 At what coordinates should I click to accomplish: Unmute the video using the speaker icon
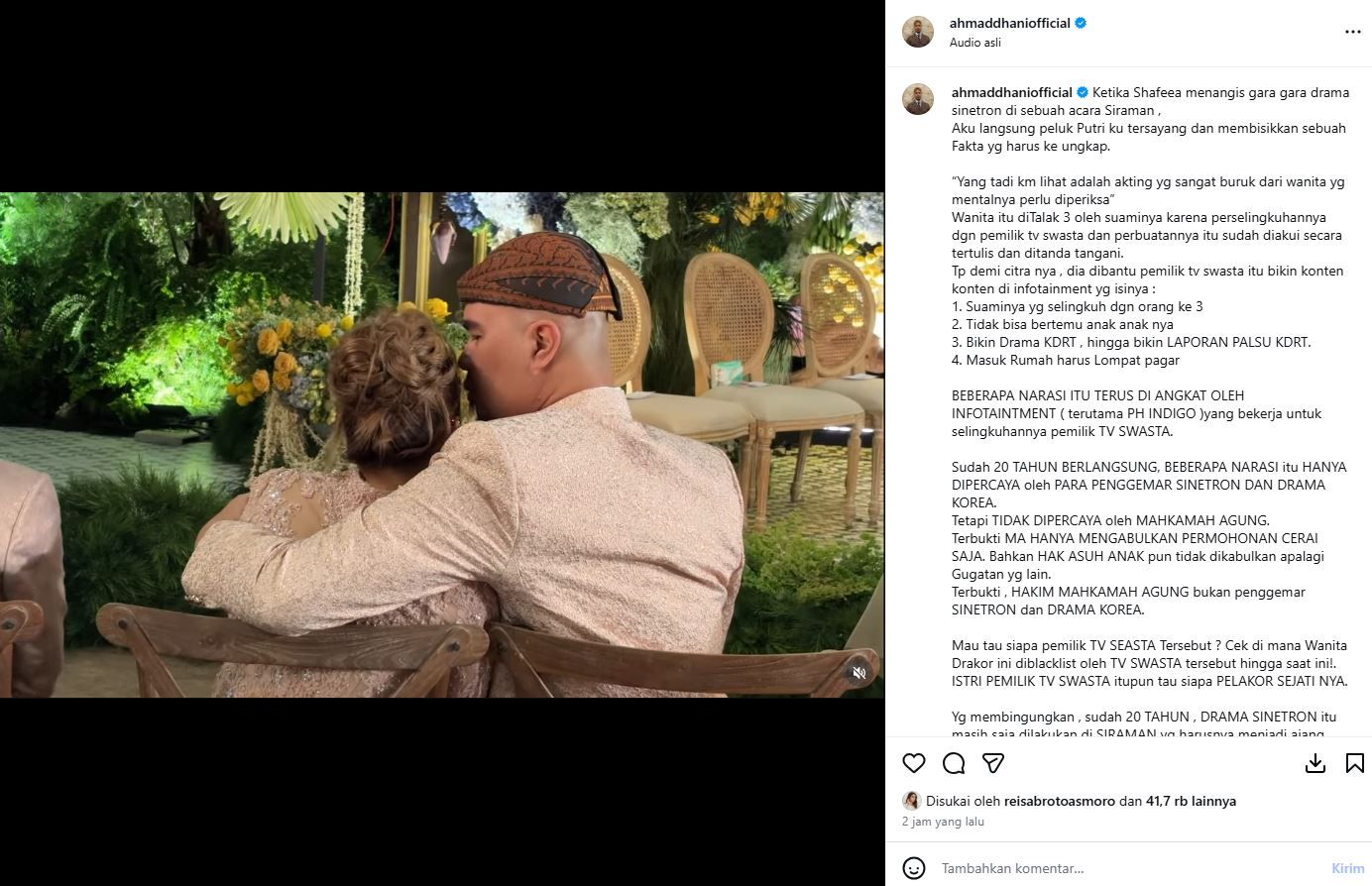(859, 673)
